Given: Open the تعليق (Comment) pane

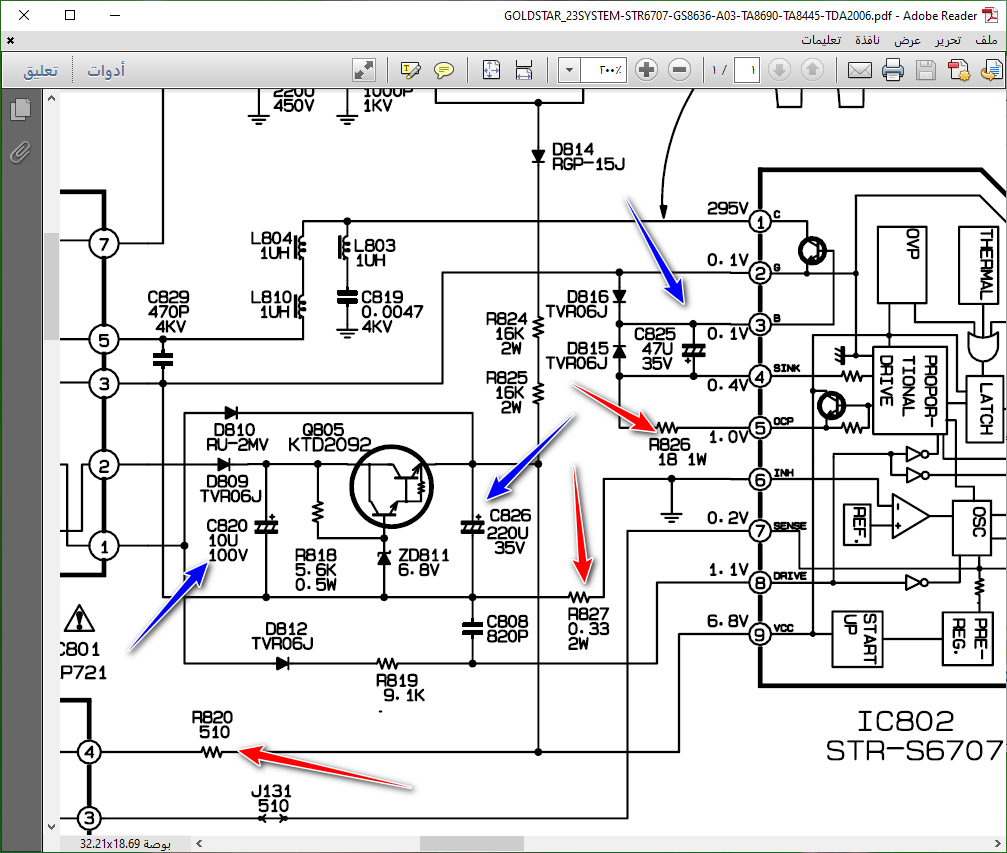Looking at the screenshot, I should tap(40, 70).
